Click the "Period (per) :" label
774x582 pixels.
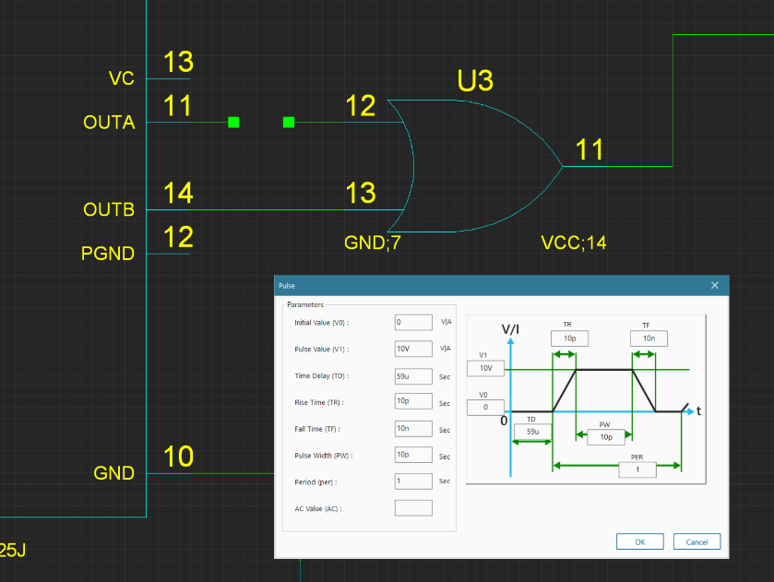315,482
